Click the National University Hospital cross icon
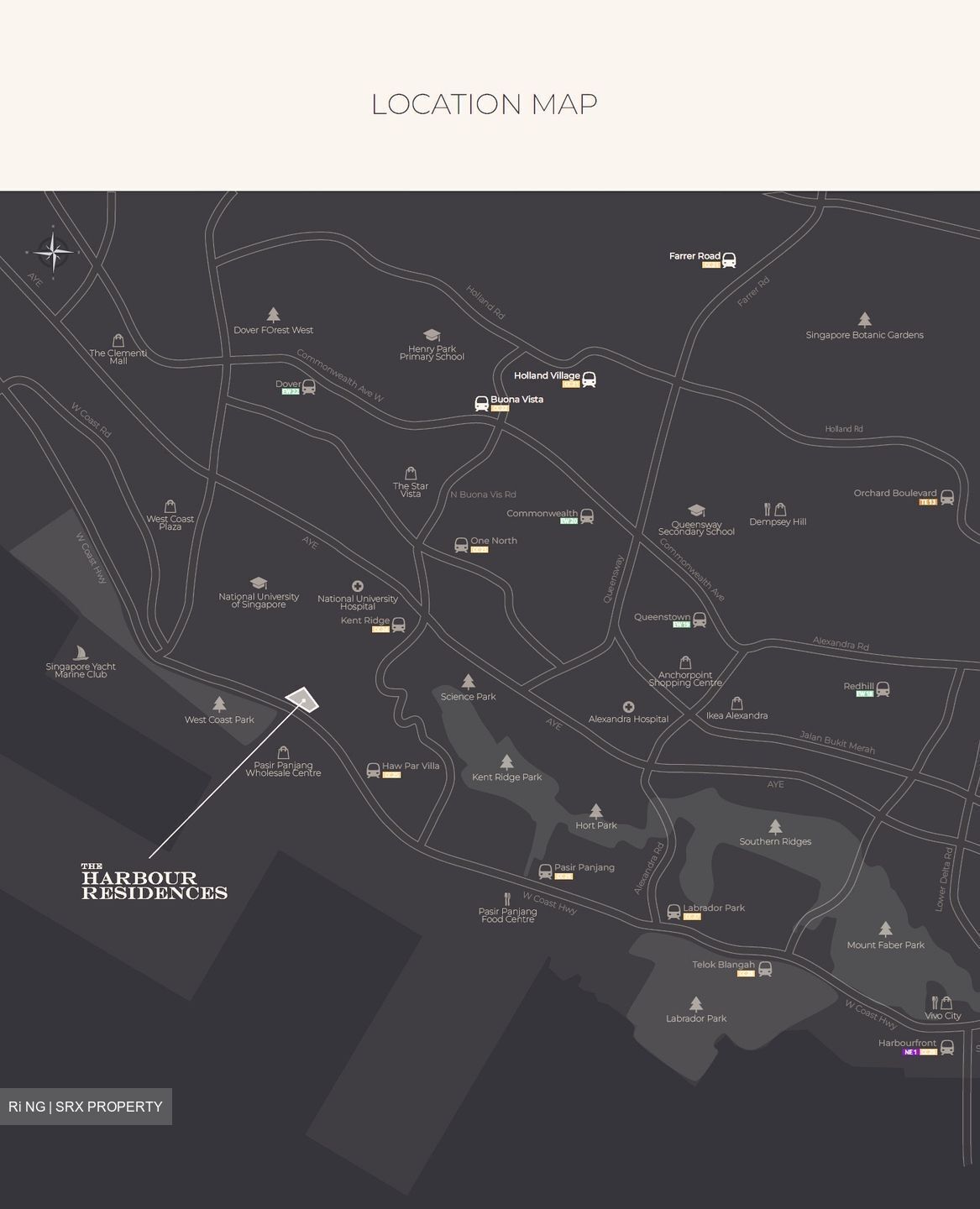This screenshot has height=1209, width=980. point(358,586)
